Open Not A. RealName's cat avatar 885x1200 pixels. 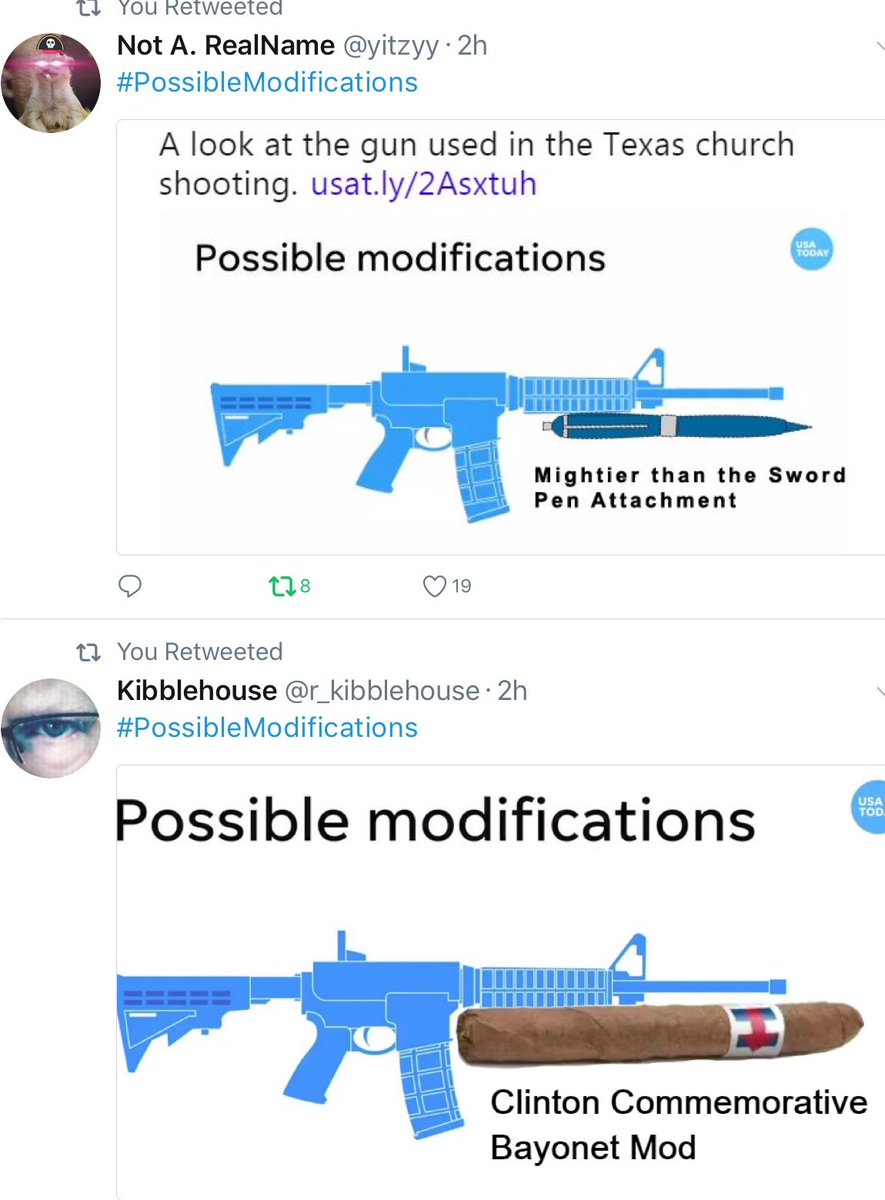[51, 82]
